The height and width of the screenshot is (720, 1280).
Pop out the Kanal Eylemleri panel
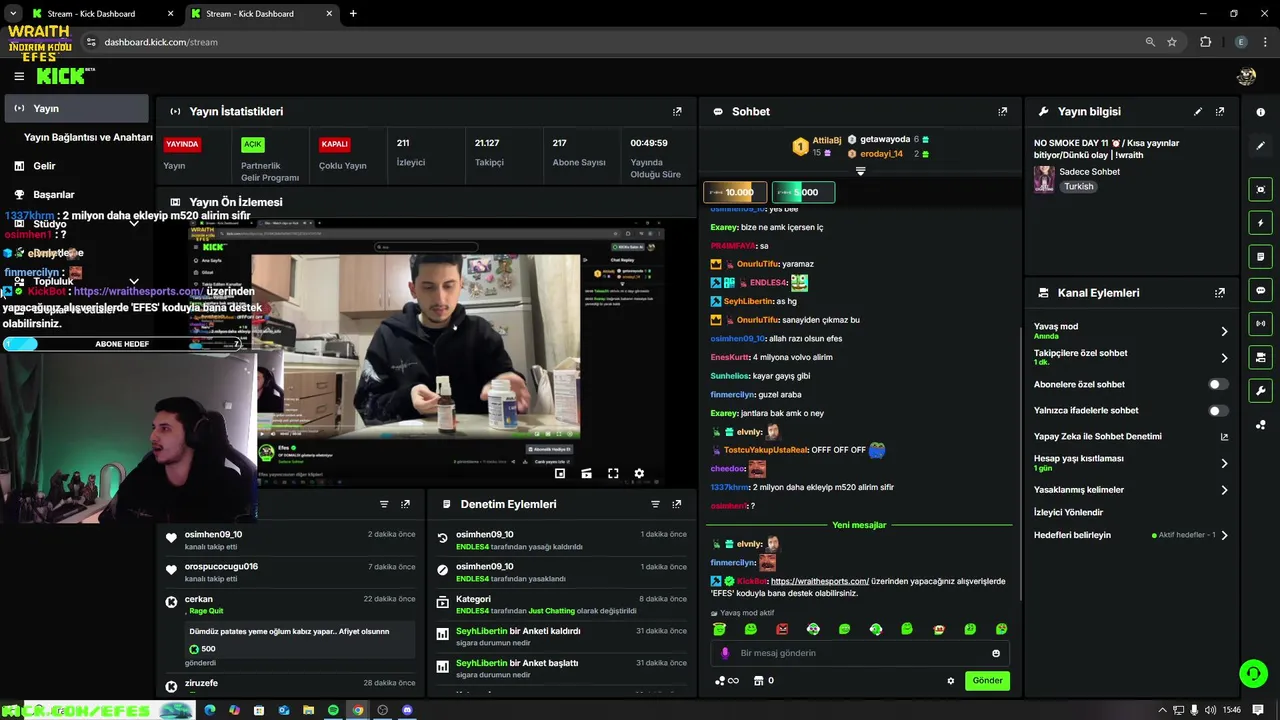pyautogui.click(x=1220, y=293)
